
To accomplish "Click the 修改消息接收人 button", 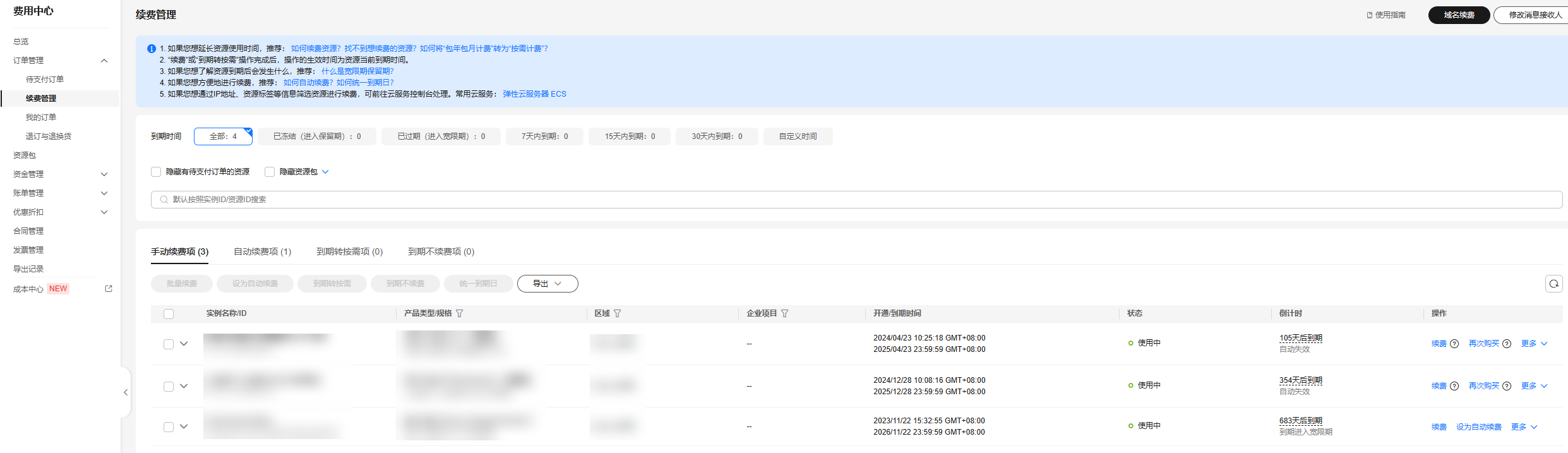I will tap(1531, 15).
